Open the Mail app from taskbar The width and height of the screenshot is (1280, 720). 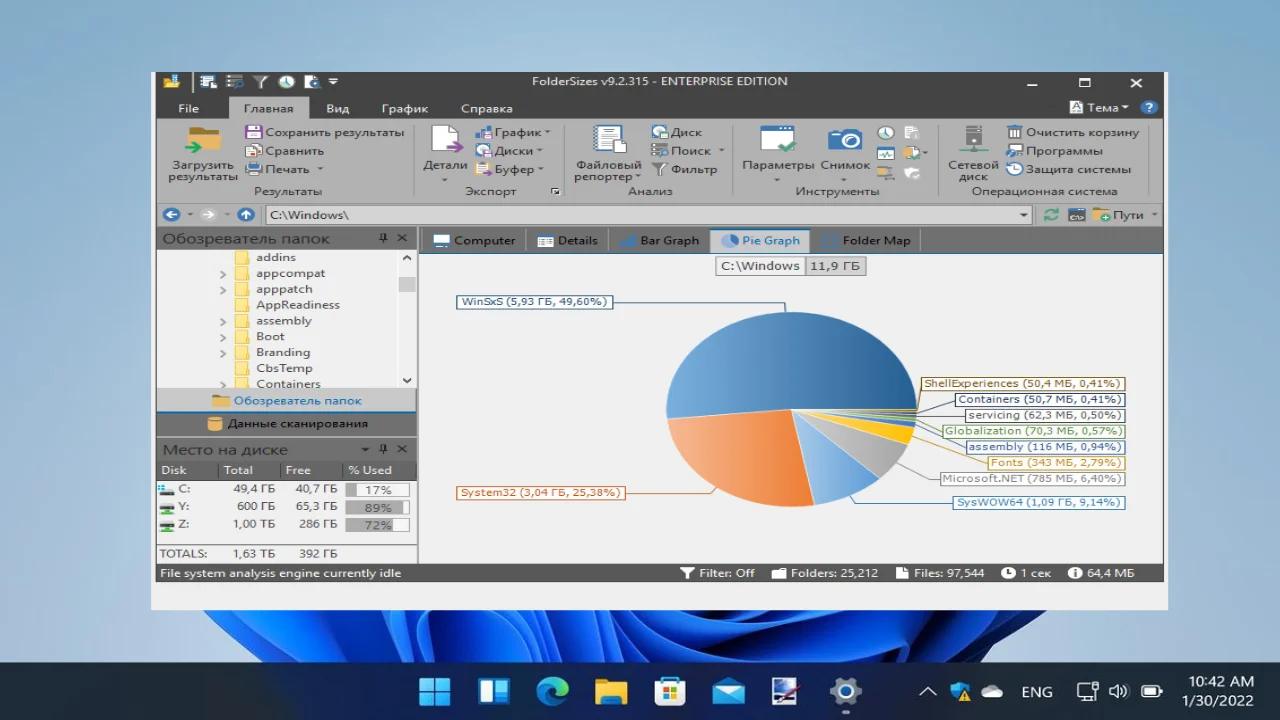(728, 691)
